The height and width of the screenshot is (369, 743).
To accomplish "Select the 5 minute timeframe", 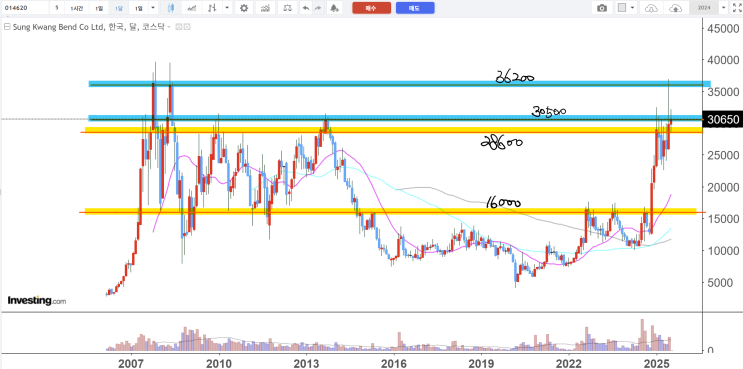I will pyautogui.click(x=57, y=8).
